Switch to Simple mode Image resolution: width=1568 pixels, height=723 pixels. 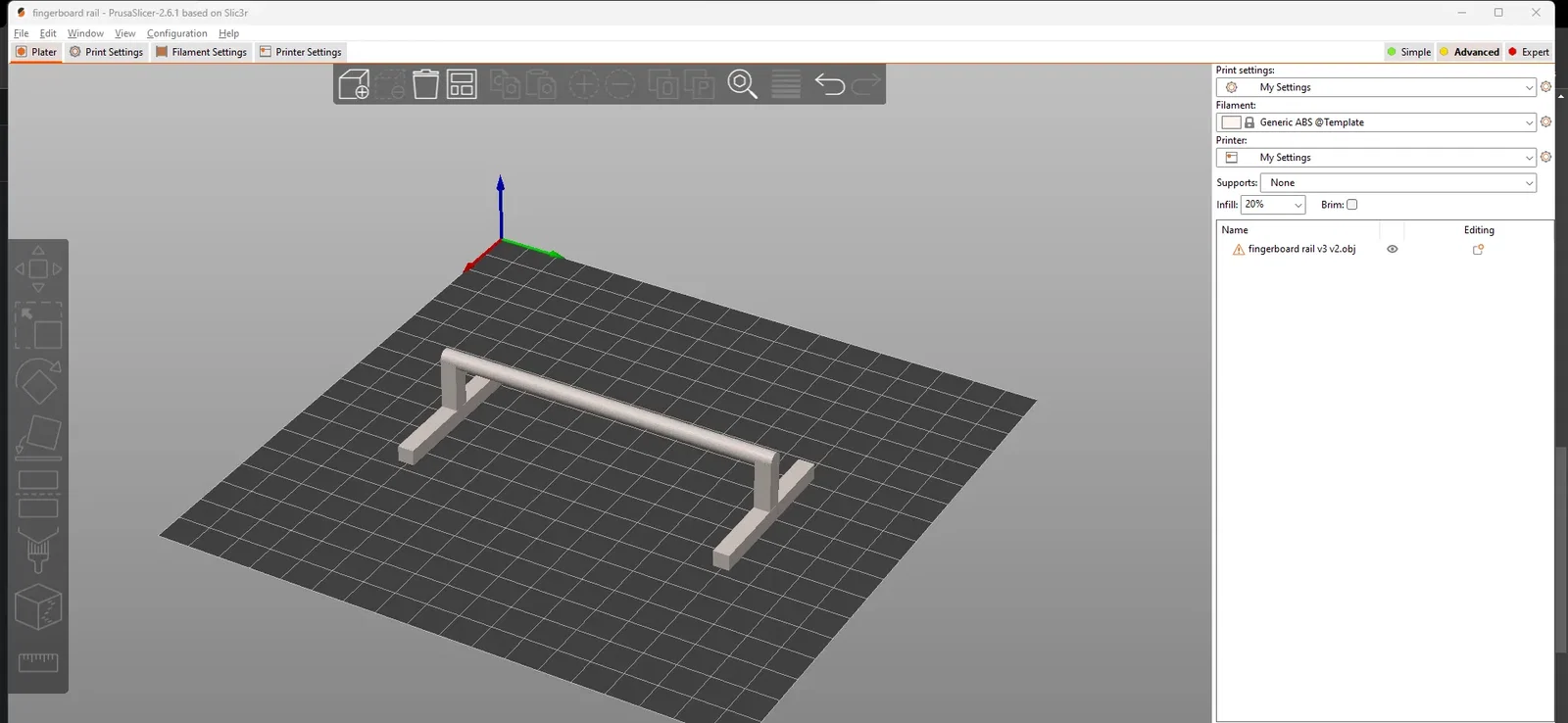pos(1408,52)
